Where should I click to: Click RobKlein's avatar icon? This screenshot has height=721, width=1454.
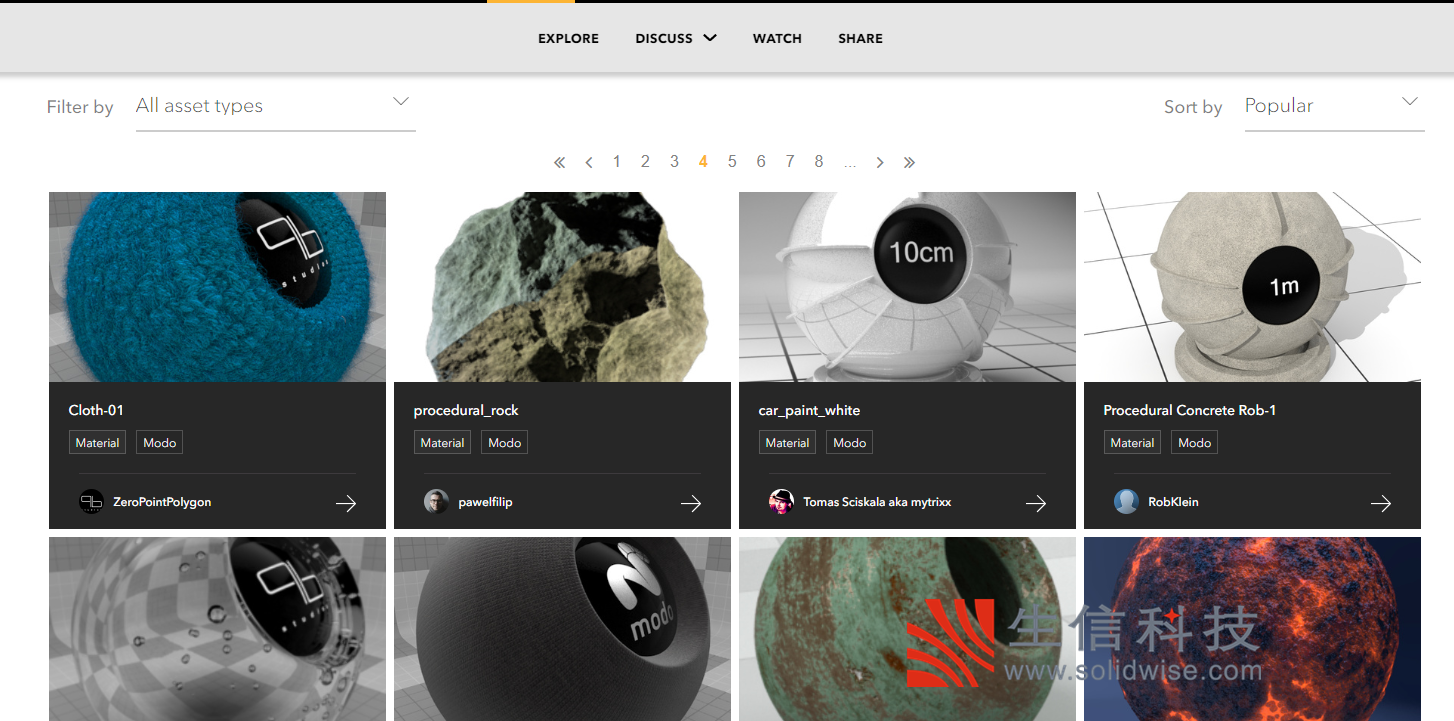1126,502
